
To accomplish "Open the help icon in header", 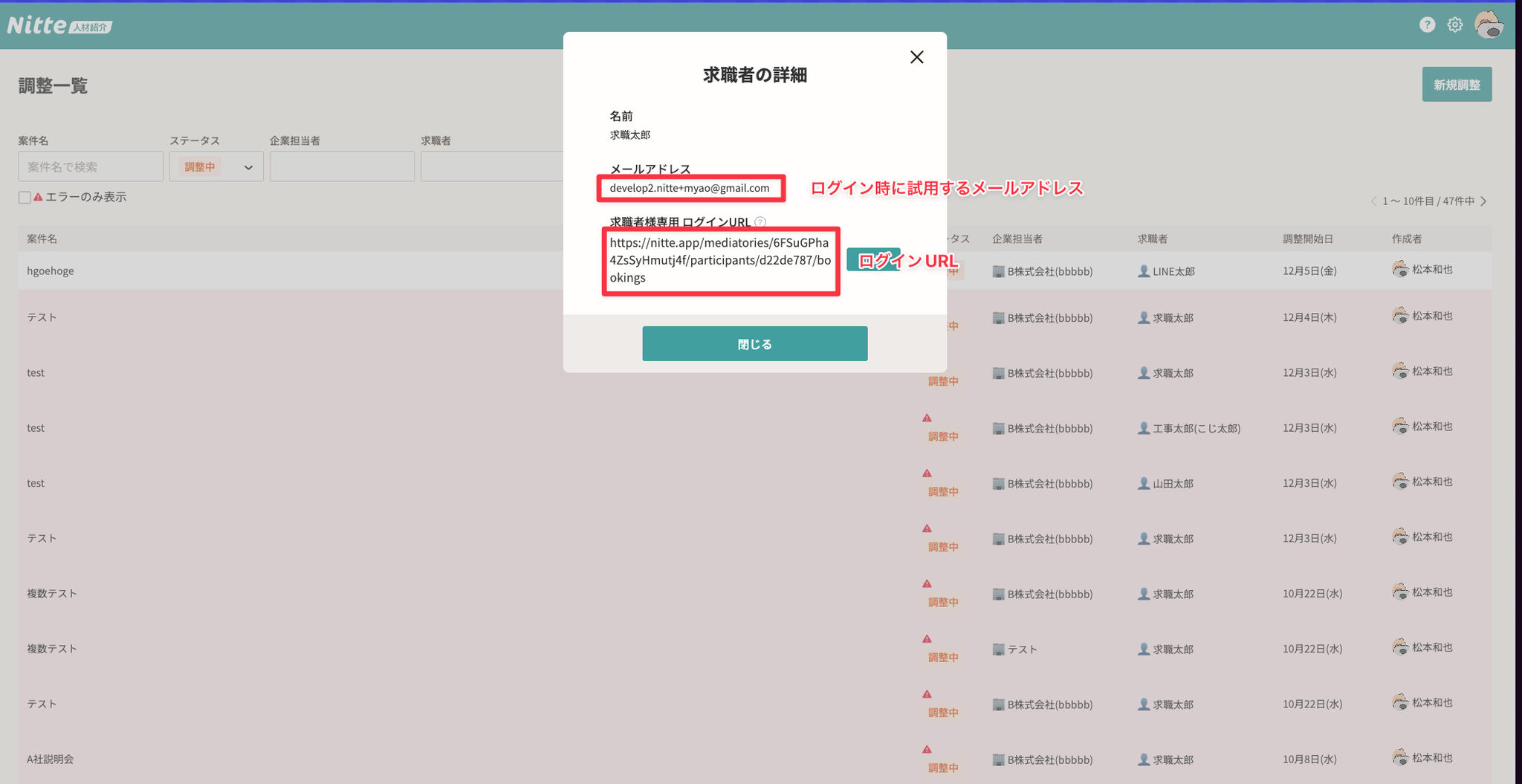I will [1426, 25].
